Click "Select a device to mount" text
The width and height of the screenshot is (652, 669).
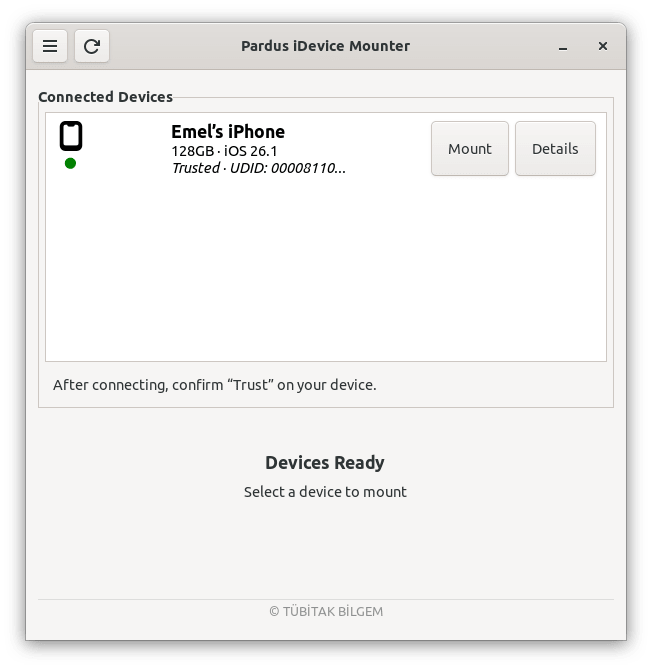pyautogui.click(x=325, y=492)
